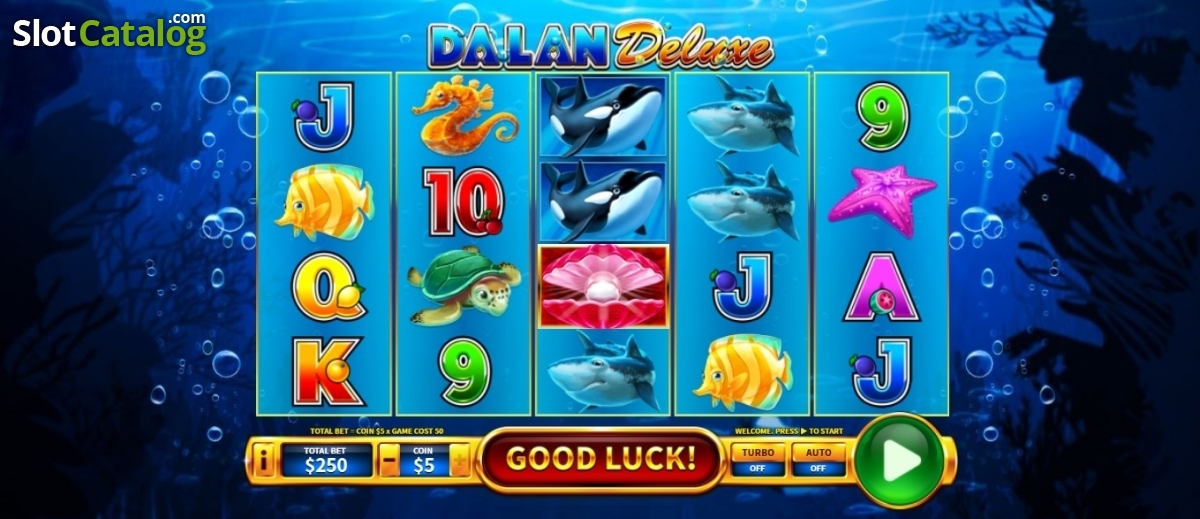Click the red 10 card symbol

click(461, 202)
